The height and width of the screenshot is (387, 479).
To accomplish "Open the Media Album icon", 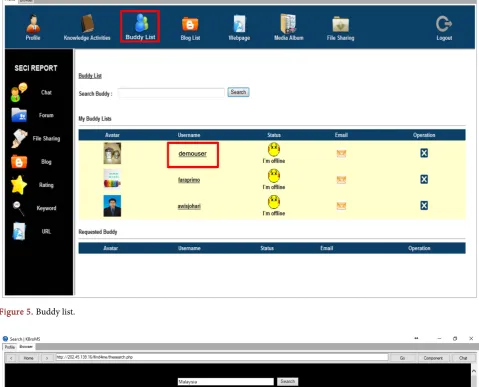I will 288,24.
